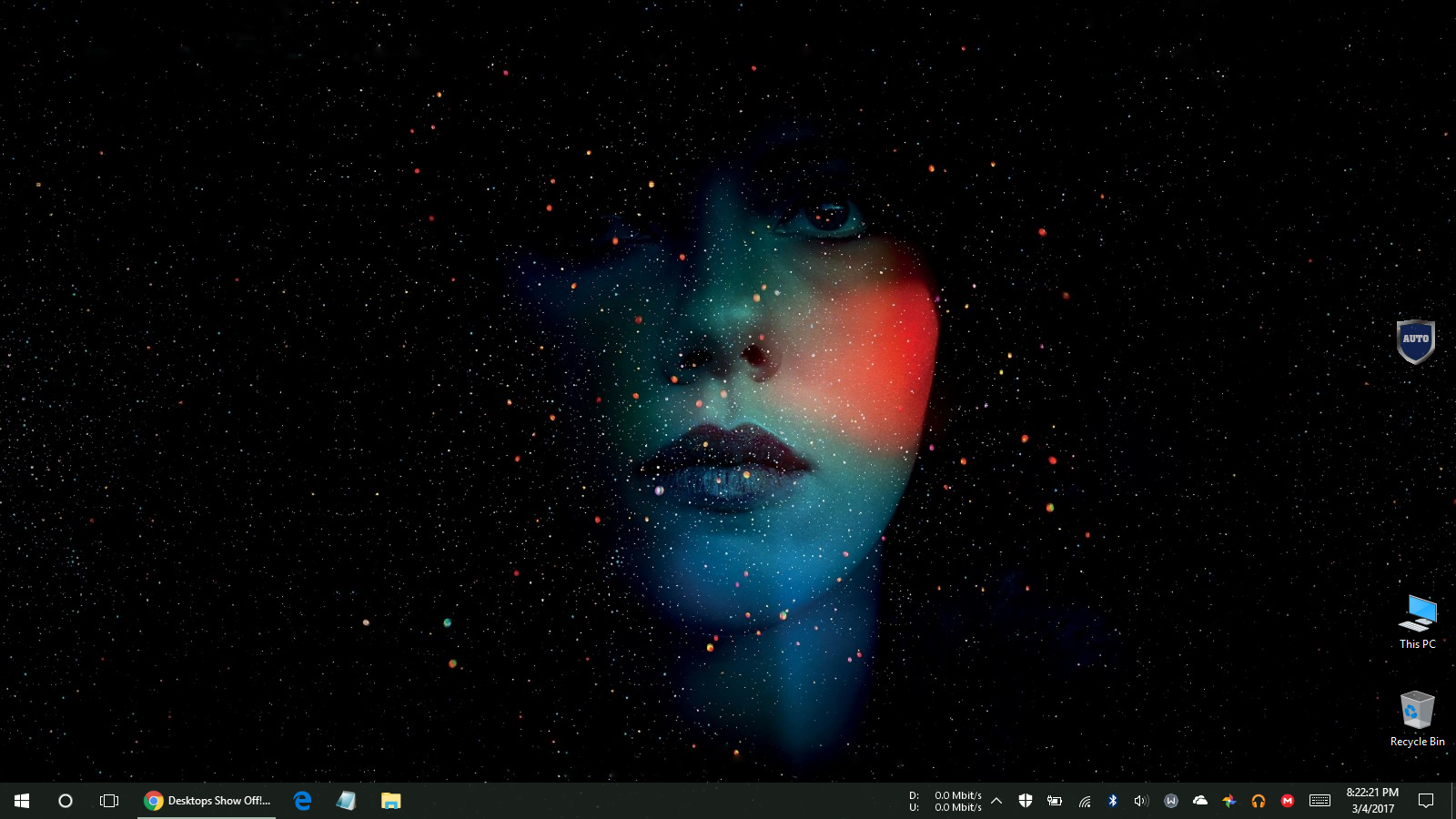
Task: Click the Bluetooth tray icon
Action: pos(1112,801)
